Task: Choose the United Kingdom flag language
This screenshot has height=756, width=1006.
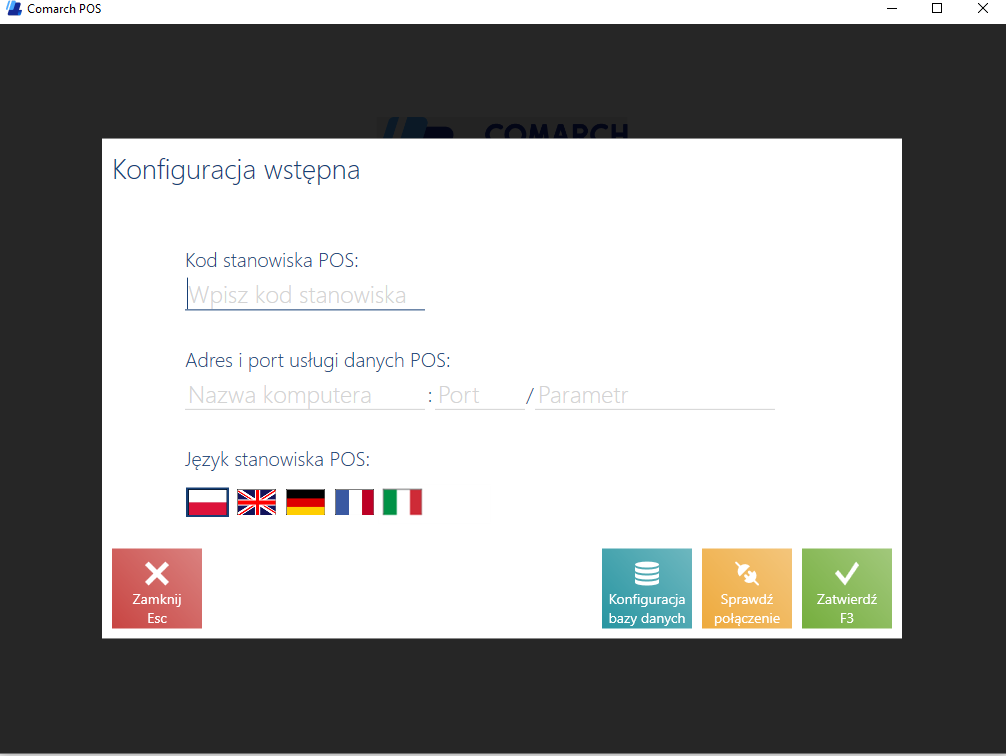Action: [x=257, y=502]
